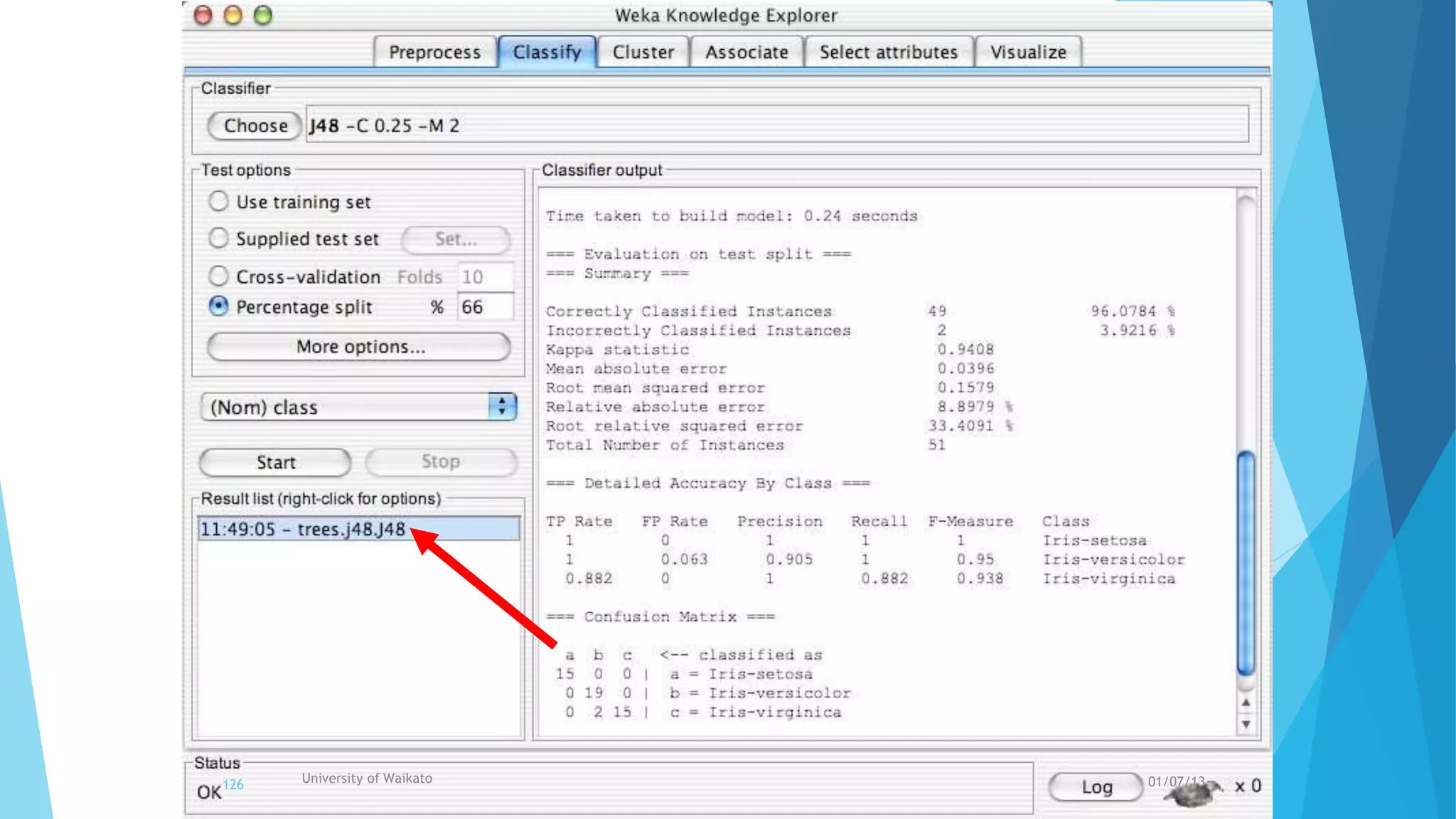The width and height of the screenshot is (1456, 819).
Task: Click the percentage split value field
Action: click(484, 307)
